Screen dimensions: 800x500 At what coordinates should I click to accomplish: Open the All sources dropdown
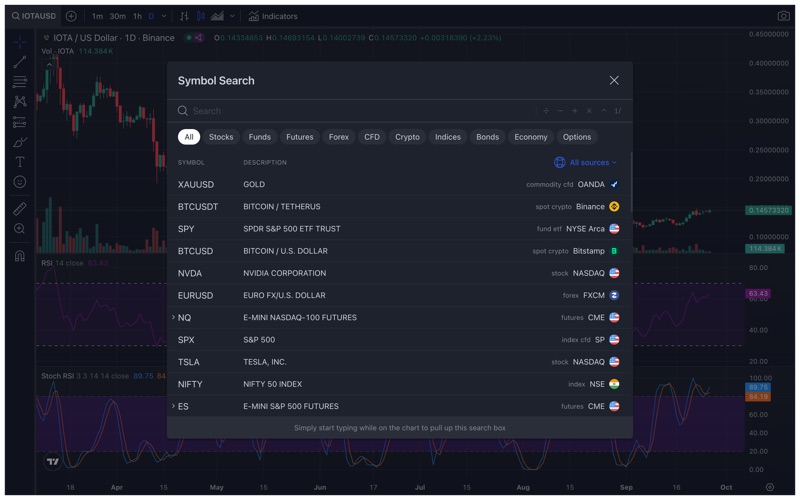[586, 162]
